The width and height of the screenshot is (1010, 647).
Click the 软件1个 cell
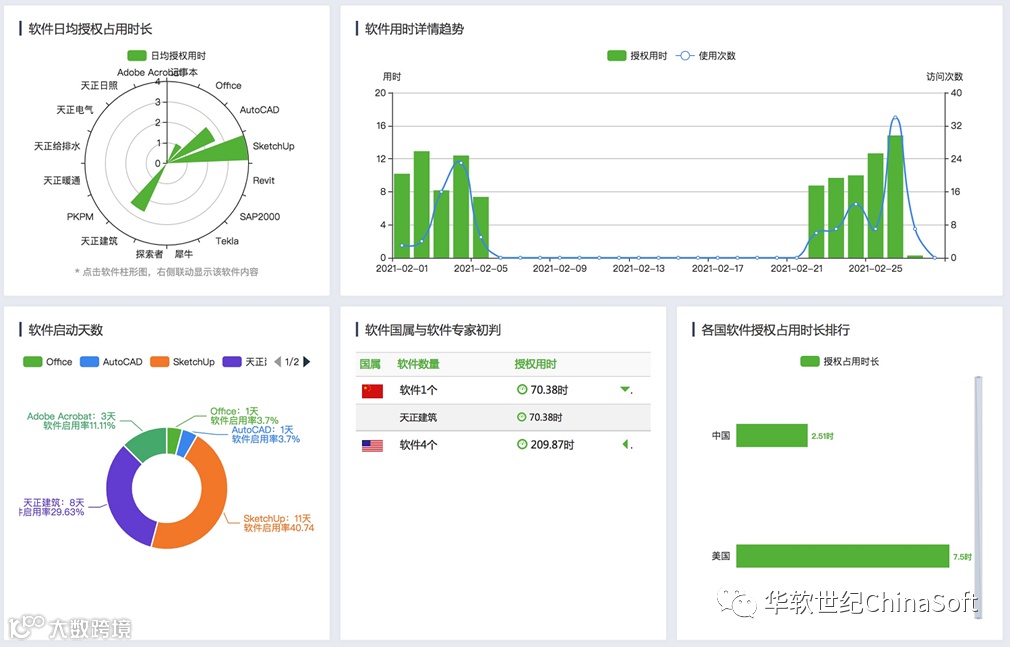(x=418, y=390)
